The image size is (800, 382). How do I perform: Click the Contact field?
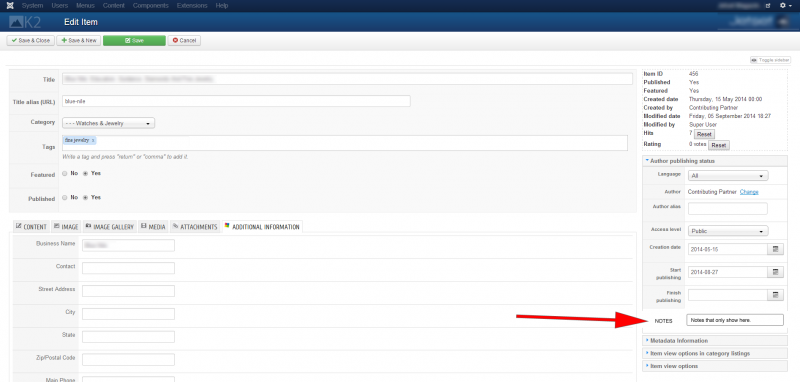pyautogui.click(x=129, y=268)
